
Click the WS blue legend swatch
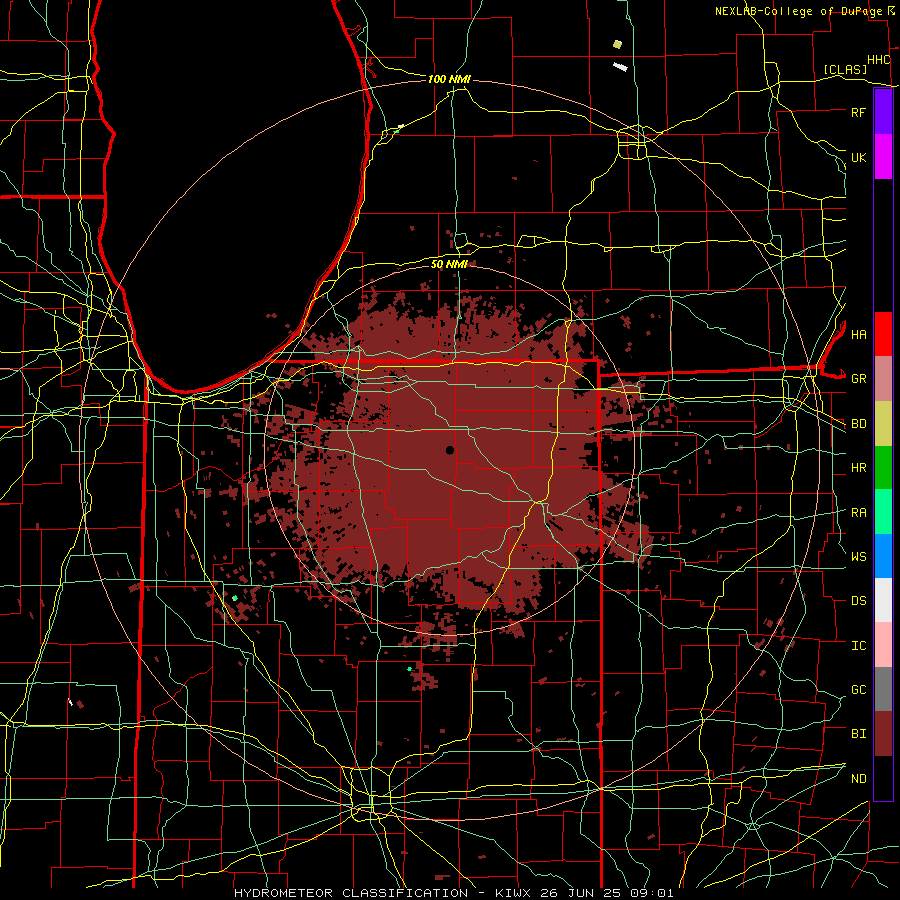[x=883, y=556]
